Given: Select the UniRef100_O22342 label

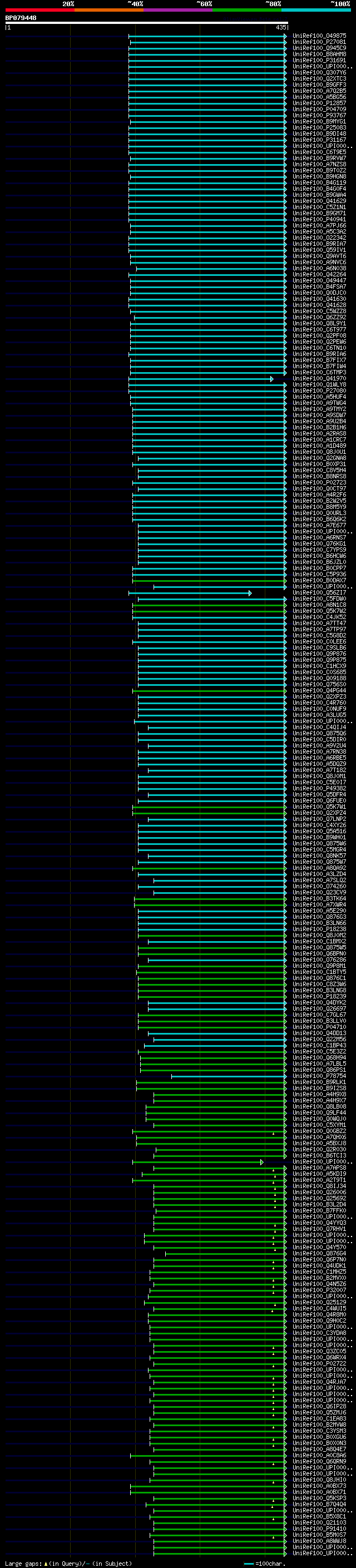Looking at the screenshot, I should coord(319,238).
